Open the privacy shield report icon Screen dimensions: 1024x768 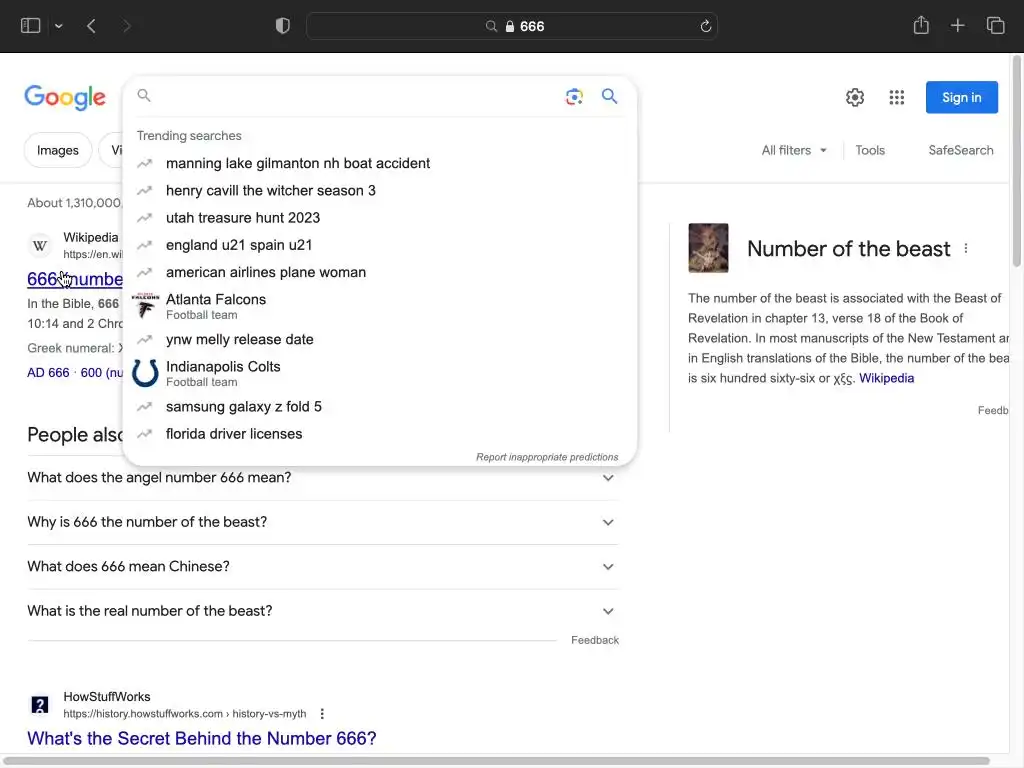[x=283, y=26]
